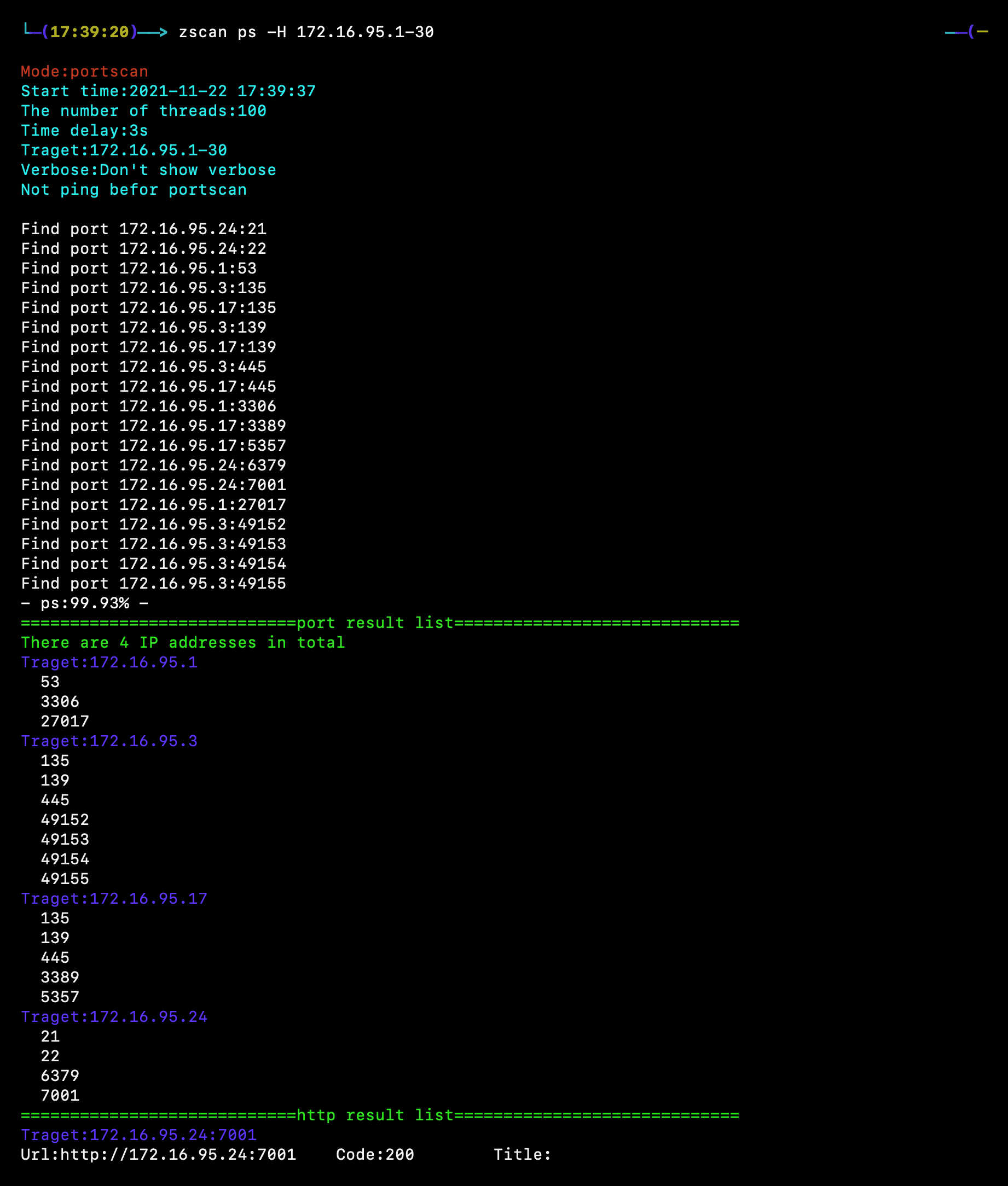Click 'Find port 172.16.95.17:445' line
The width and height of the screenshot is (1008, 1186).
pos(148,387)
